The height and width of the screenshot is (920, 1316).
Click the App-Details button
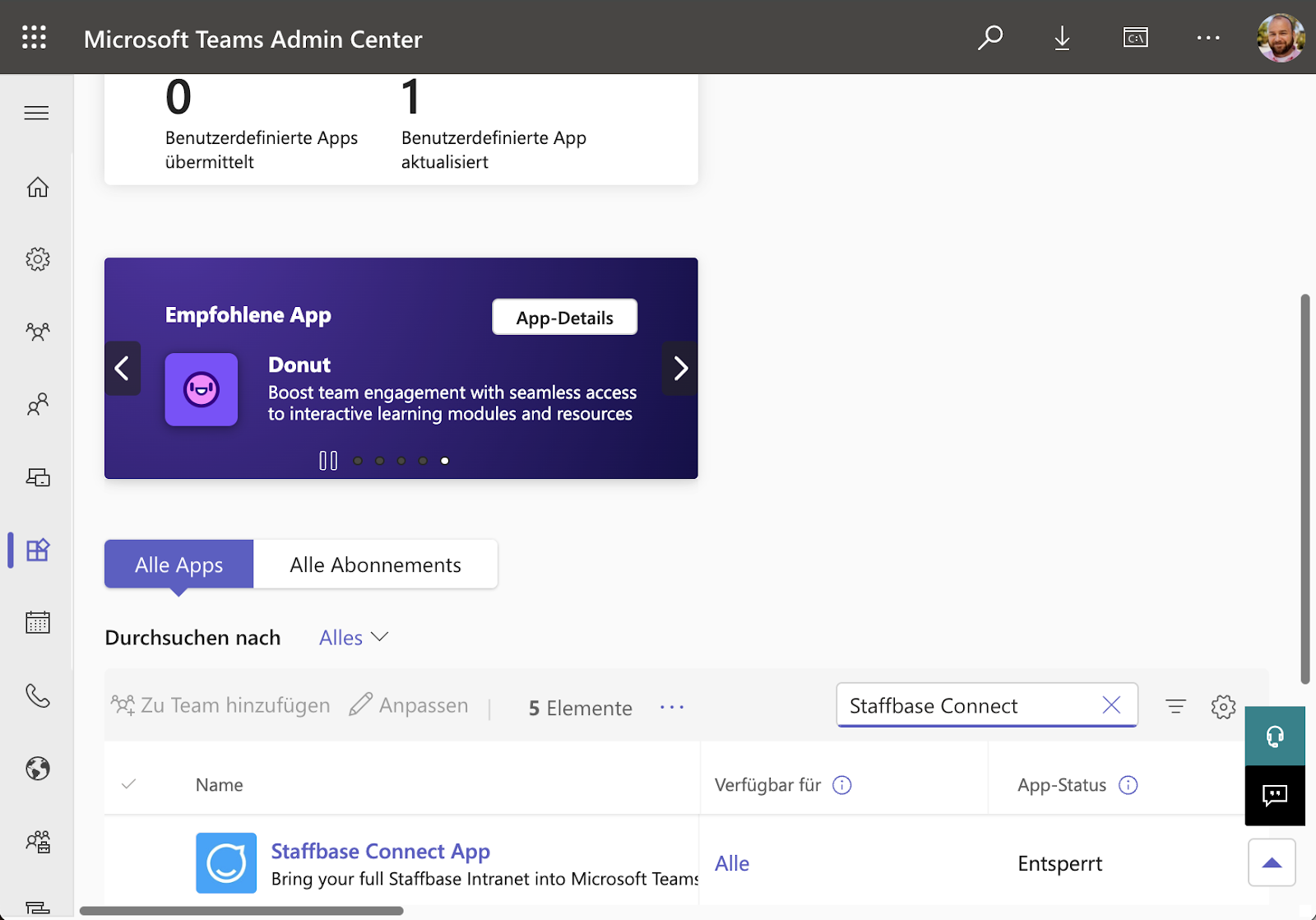click(x=564, y=318)
